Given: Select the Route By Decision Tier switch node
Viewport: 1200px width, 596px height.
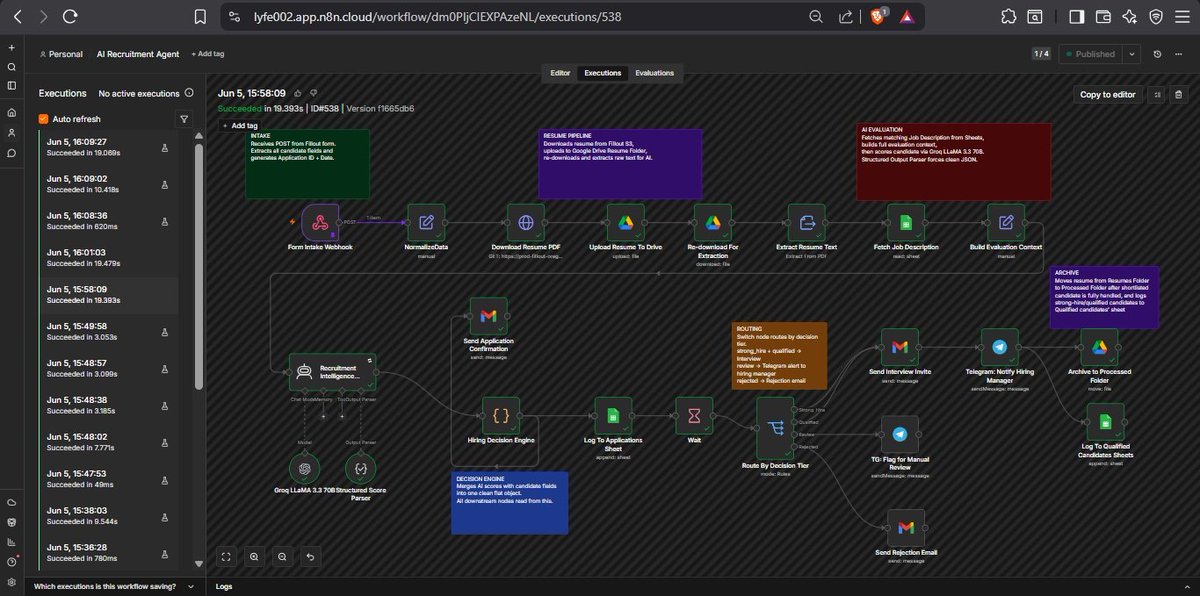Looking at the screenshot, I should tap(775, 428).
